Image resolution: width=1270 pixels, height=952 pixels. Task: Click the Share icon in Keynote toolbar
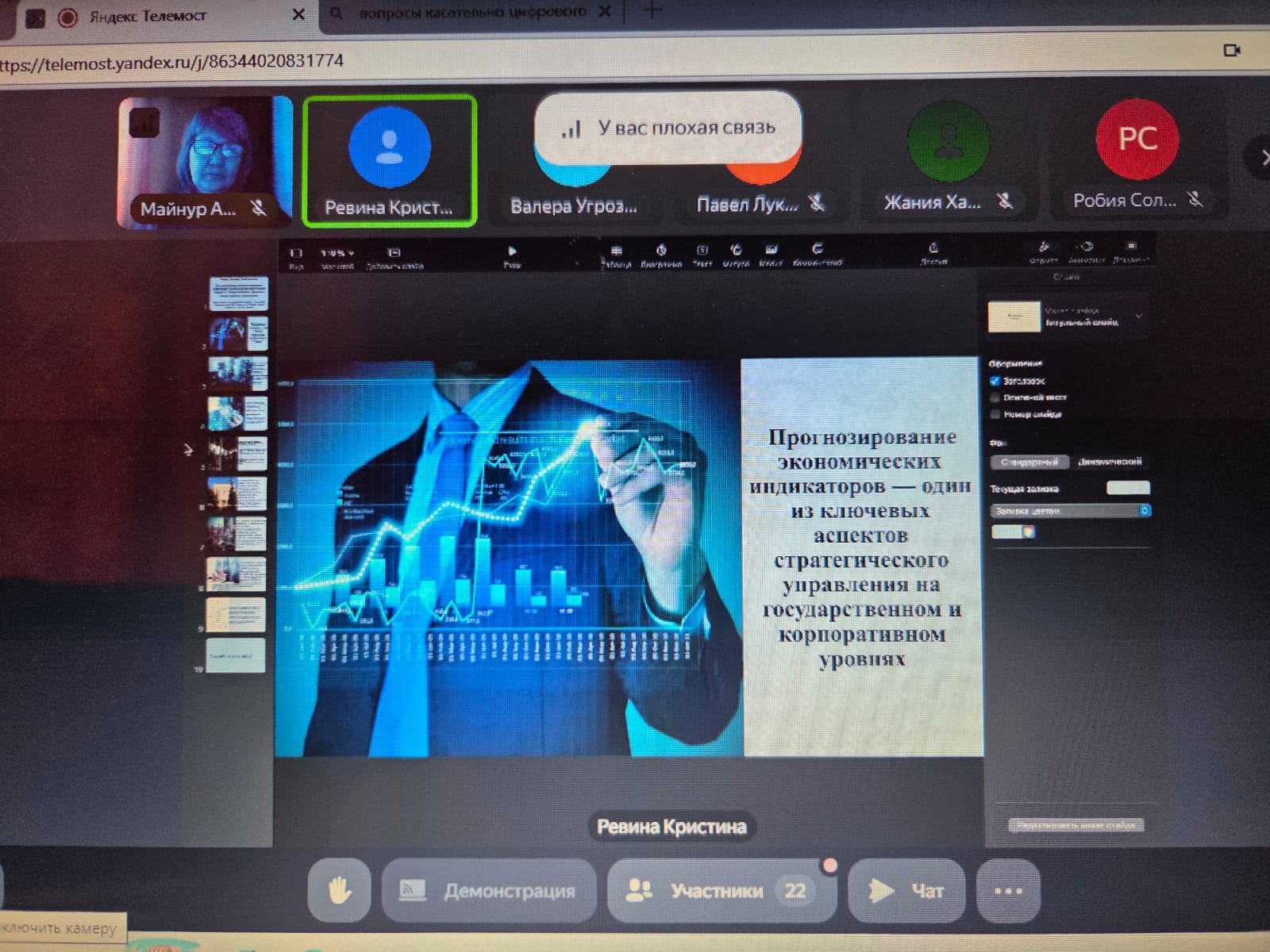[x=933, y=250]
